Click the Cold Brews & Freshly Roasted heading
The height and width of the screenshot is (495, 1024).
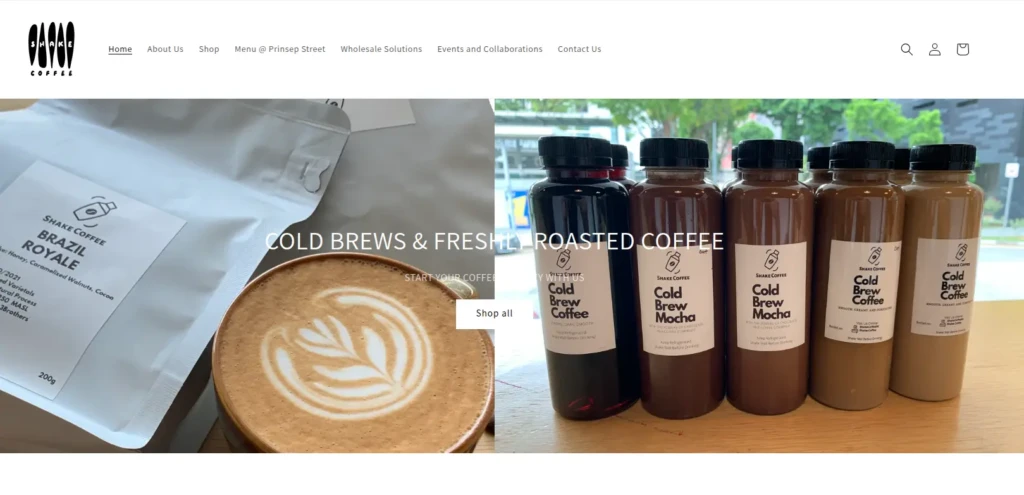pyautogui.click(x=494, y=241)
